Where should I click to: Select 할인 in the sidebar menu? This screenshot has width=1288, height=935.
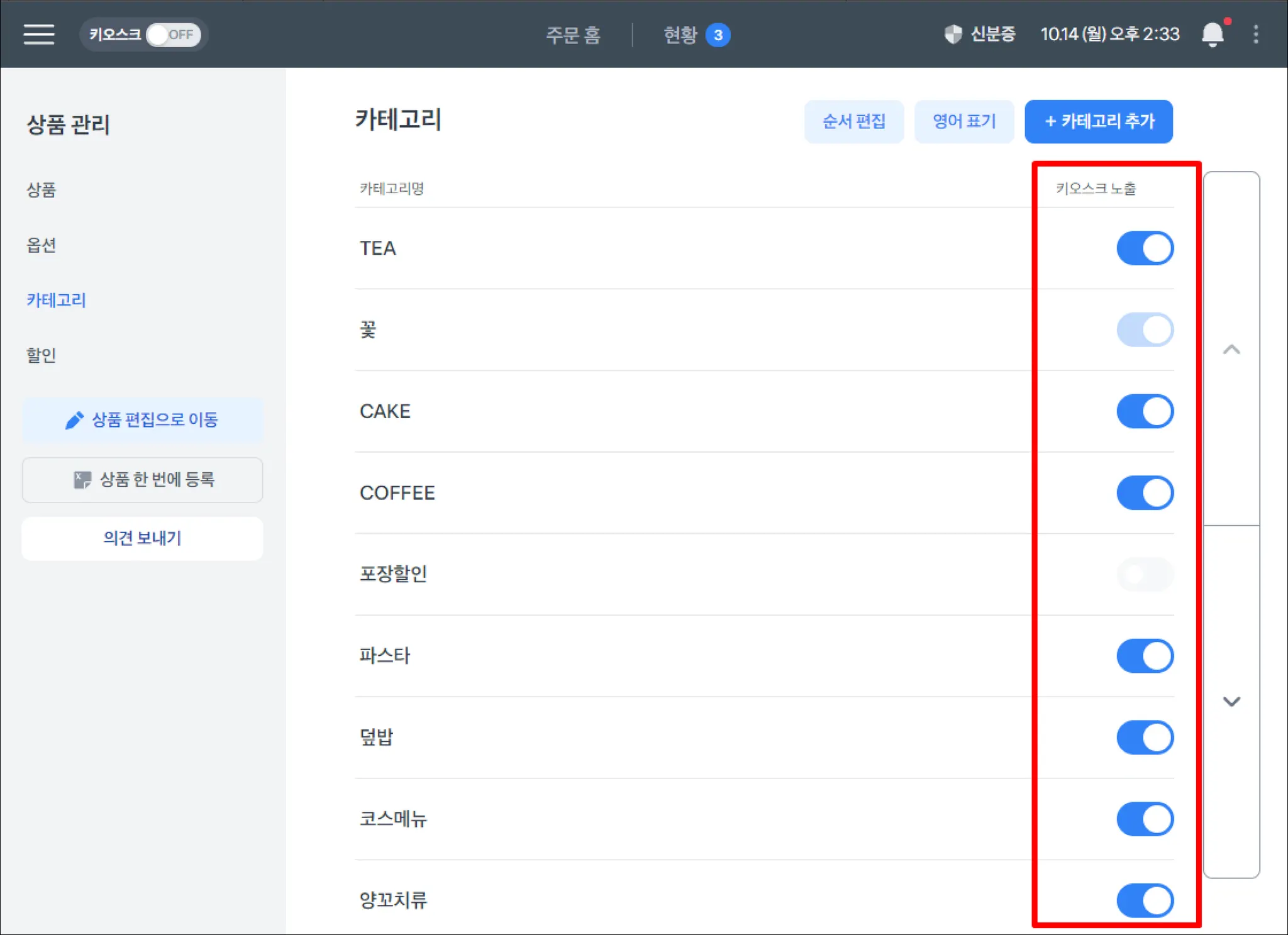pos(42,355)
